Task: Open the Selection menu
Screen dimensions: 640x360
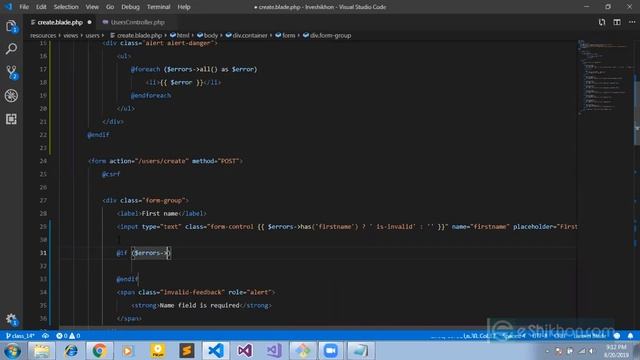Action: coord(66,7)
